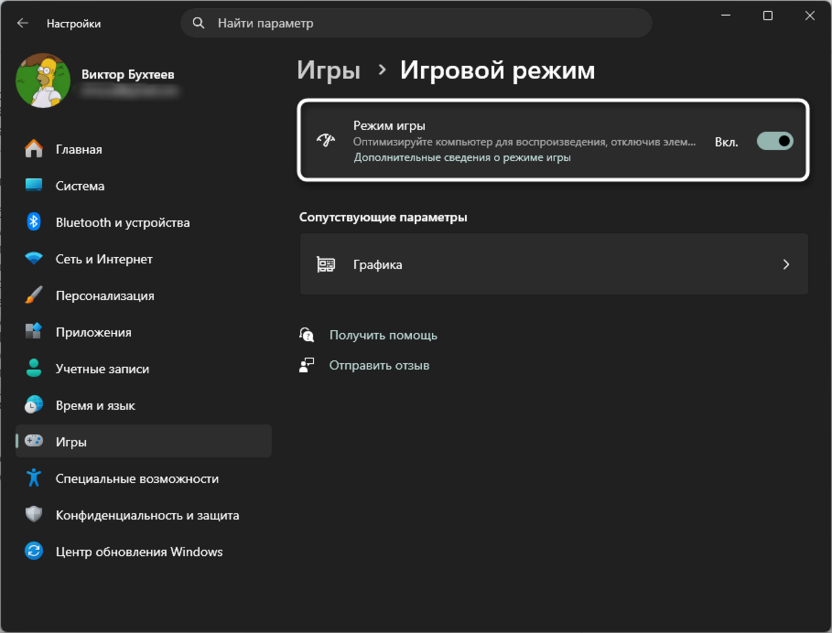
Task: Click the Время и язык clock icon
Action: [34, 405]
